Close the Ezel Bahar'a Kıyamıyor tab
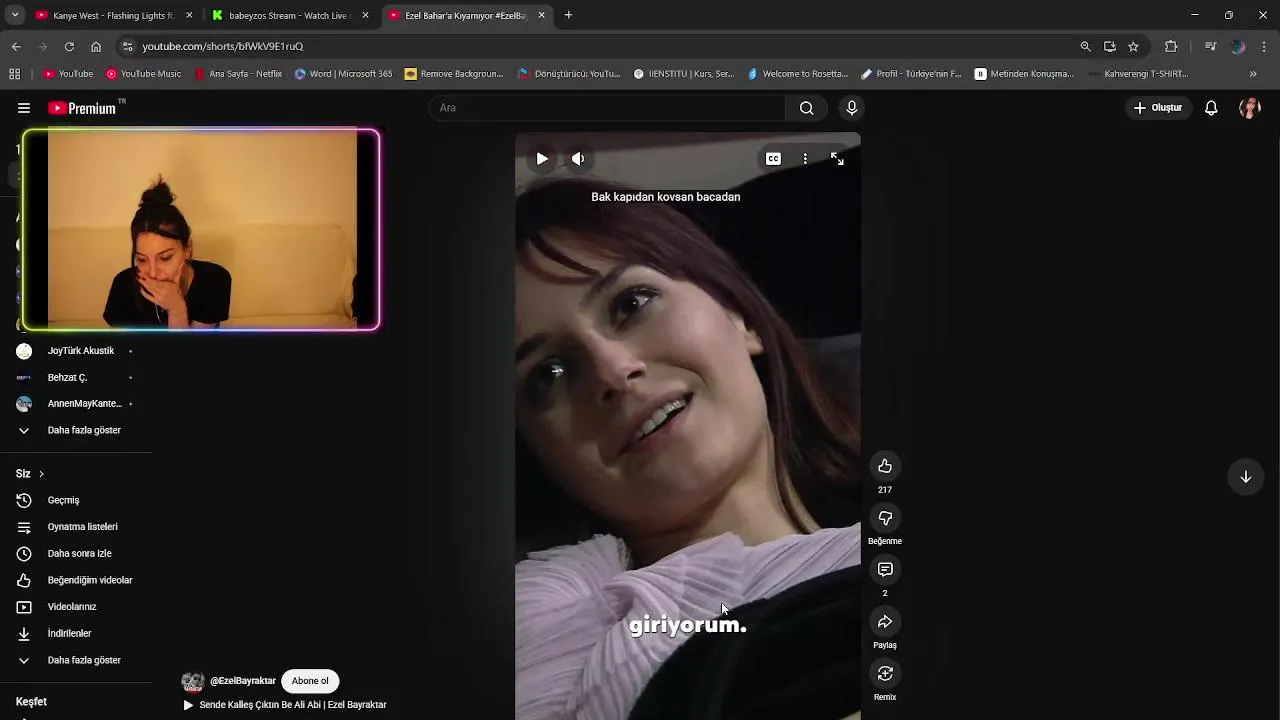Viewport: 1280px width, 720px height. pyautogui.click(x=541, y=15)
